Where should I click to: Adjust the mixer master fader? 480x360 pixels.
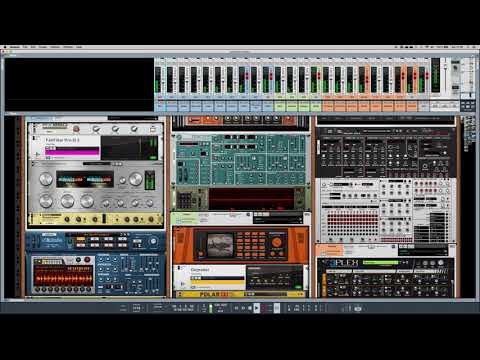click(x=445, y=67)
